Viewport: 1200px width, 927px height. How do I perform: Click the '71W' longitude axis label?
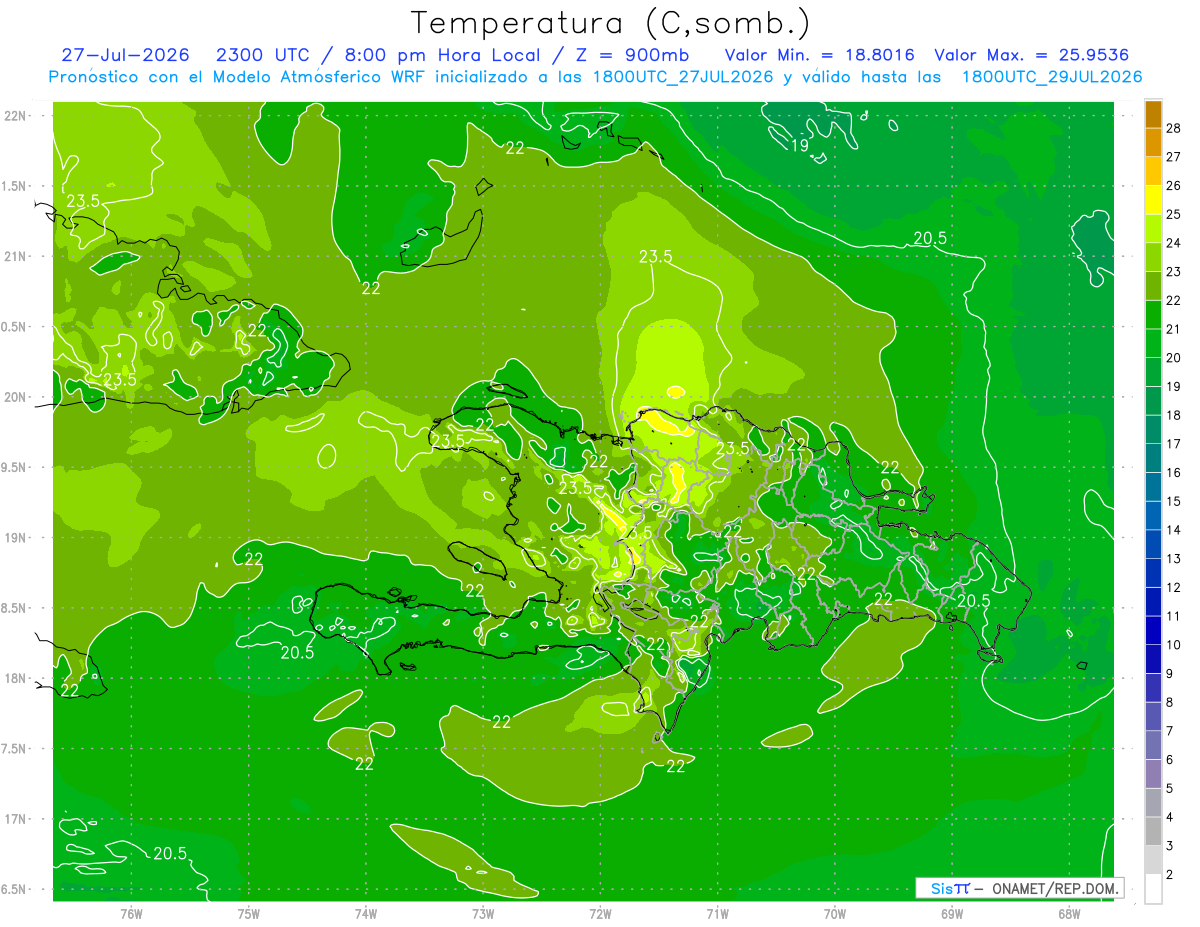coord(717,913)
